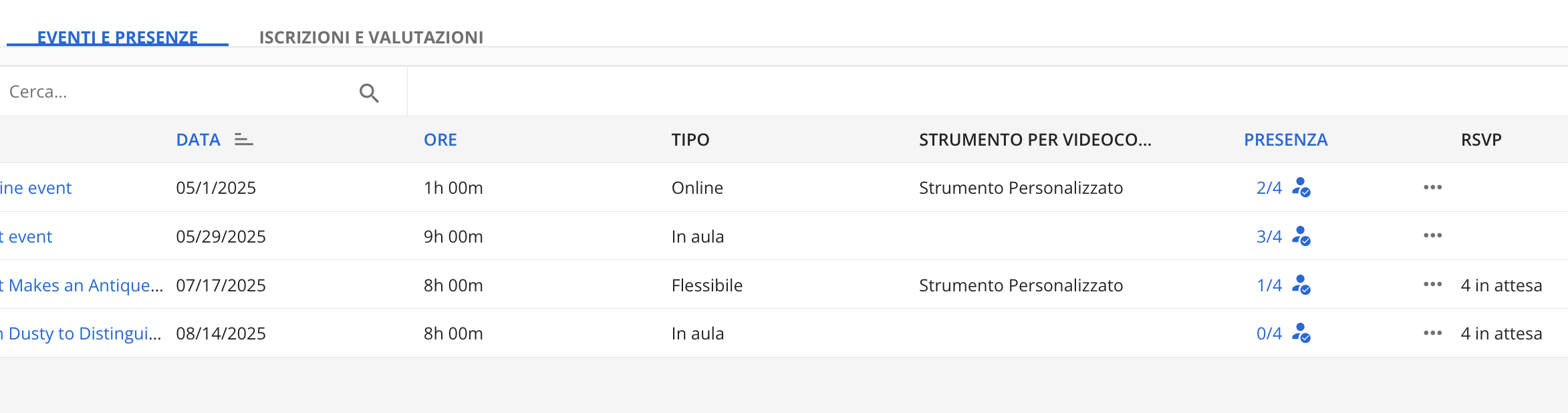Open the ellipsis menu on the 07/17/2025 row
Viewport: 1568px width, 413px height.
click(x=1432, y=285)
